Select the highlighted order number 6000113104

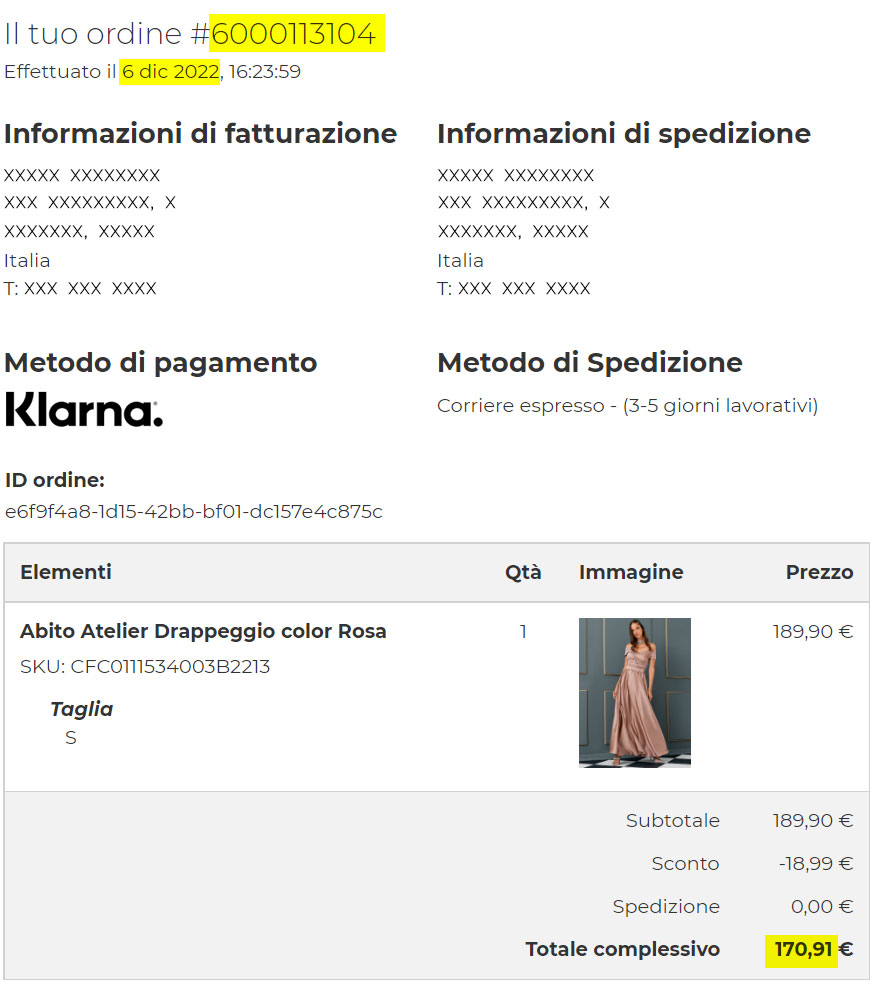[x=293, y=33]
